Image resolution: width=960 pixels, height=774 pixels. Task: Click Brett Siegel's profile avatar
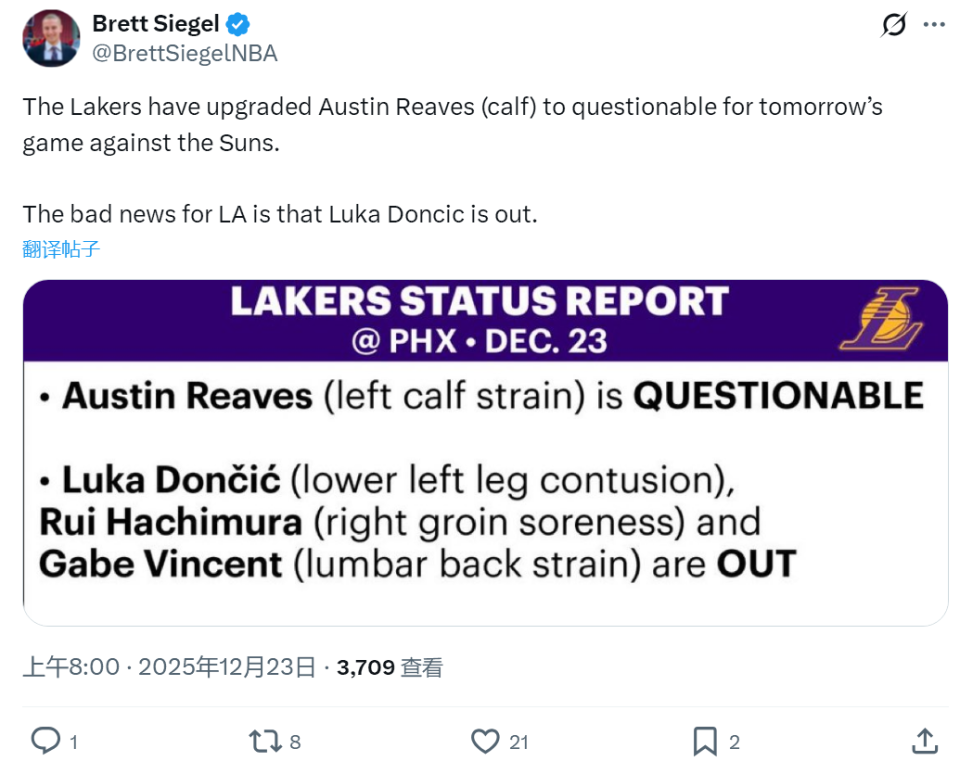pyautogui.click(x=52, y=40)
